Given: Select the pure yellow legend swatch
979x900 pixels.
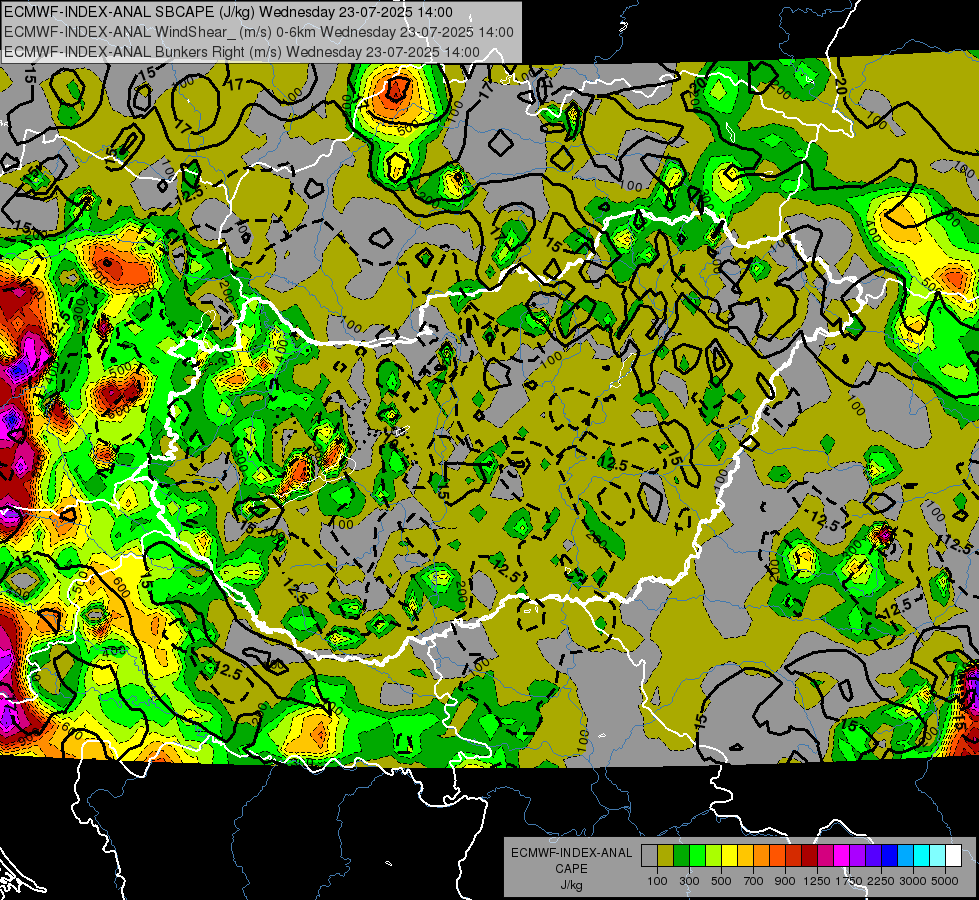Looking at the screenshot, I should pos(729,855).
